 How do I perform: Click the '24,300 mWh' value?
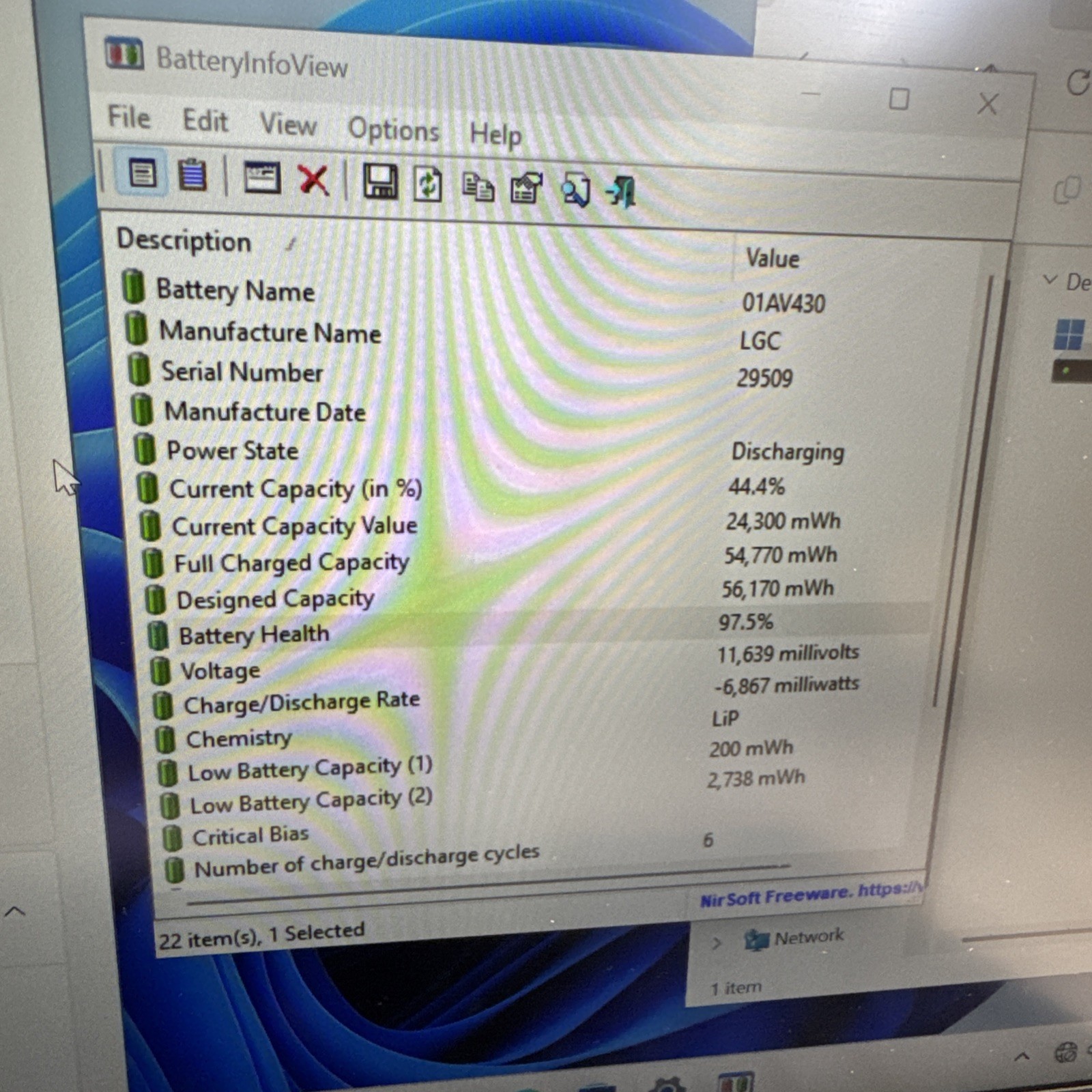coord(782,521)
